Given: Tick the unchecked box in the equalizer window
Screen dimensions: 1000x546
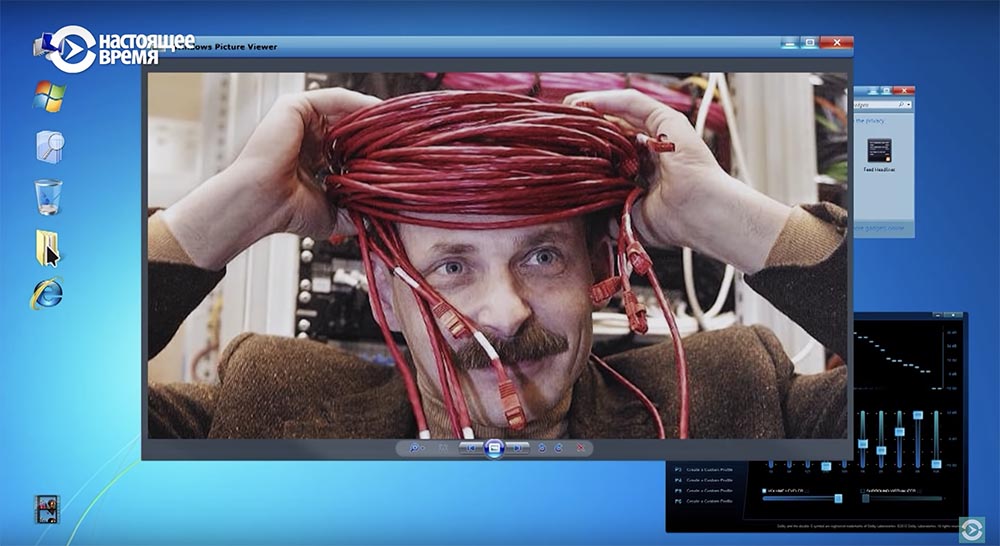Looking at the screenshot, I should 862,491.
